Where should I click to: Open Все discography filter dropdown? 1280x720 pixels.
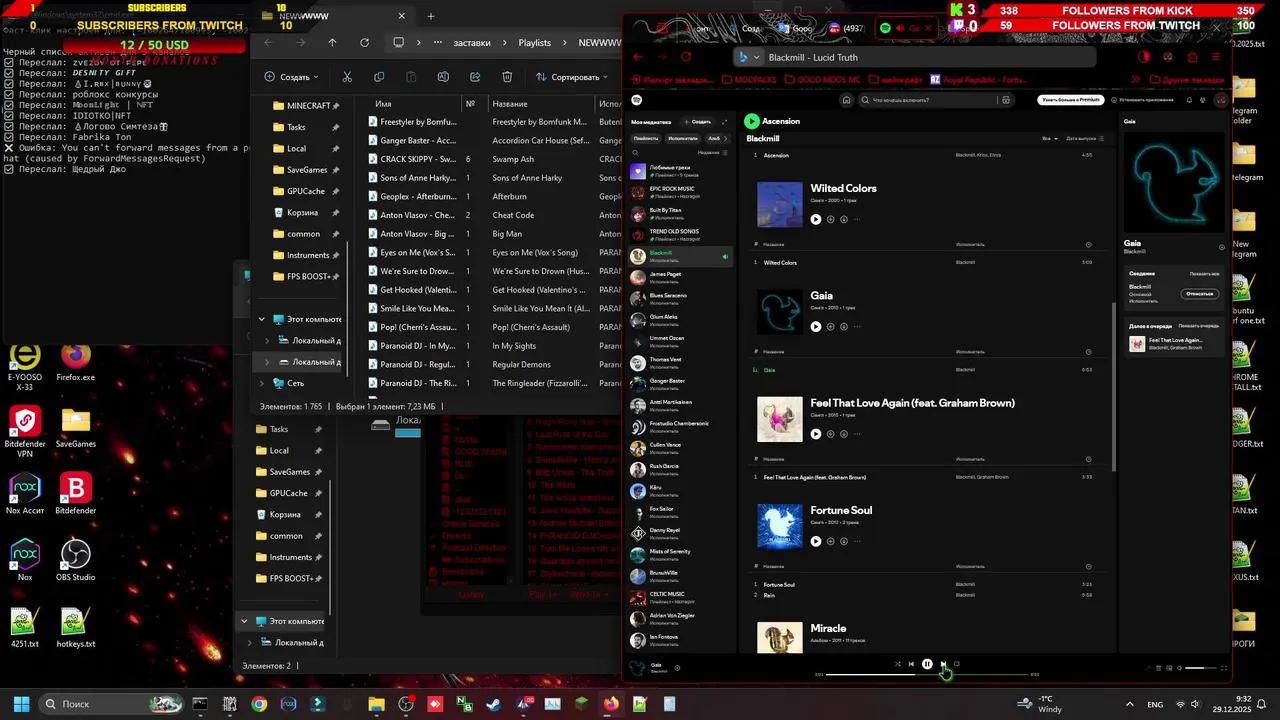point(1049,138)
